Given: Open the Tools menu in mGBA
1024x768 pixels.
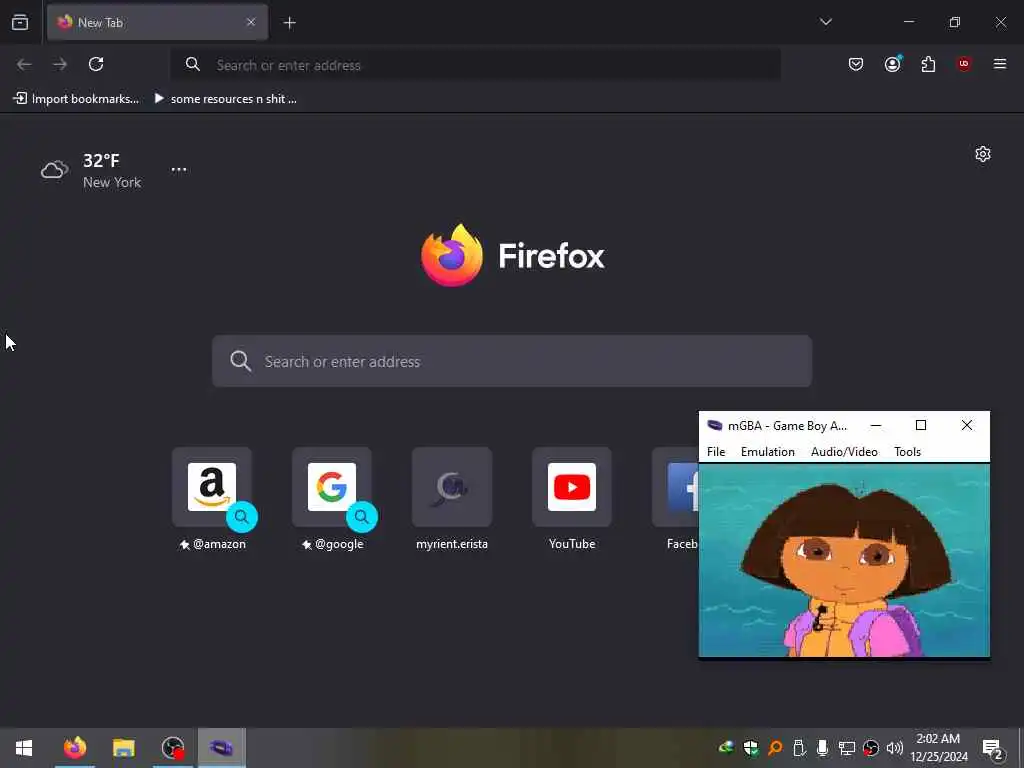Looking at the screenshot, I should click(907, 452).
